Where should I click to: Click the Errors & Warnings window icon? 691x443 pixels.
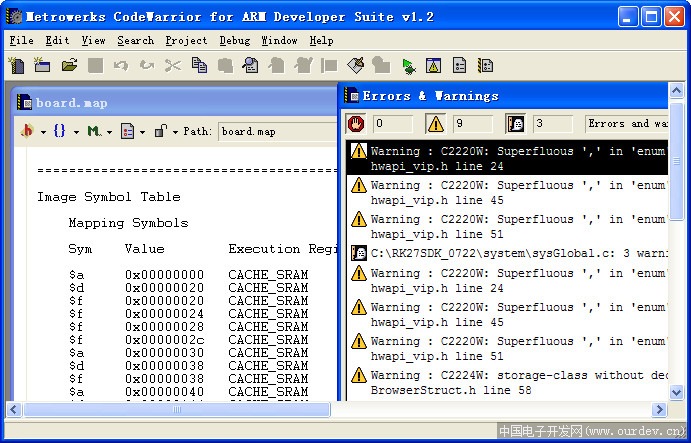tap(351, 95)
